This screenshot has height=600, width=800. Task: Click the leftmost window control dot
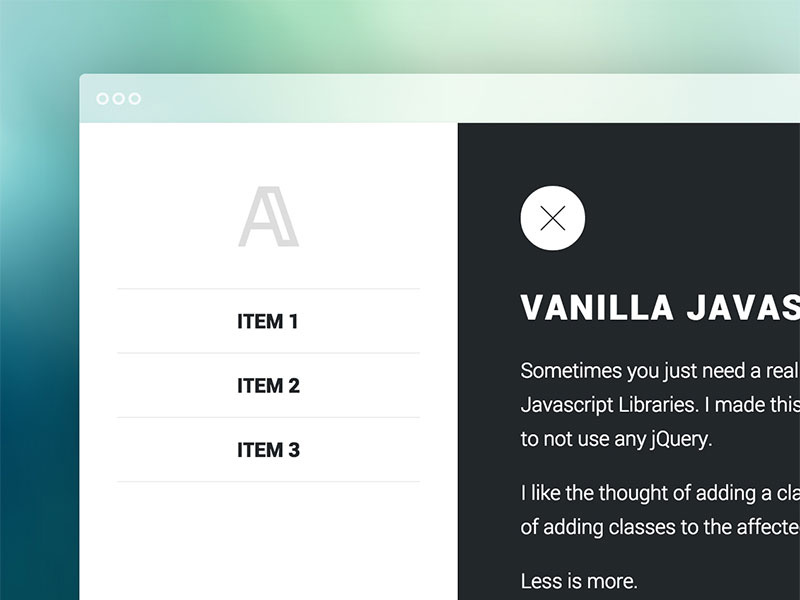tap(103, 99)
